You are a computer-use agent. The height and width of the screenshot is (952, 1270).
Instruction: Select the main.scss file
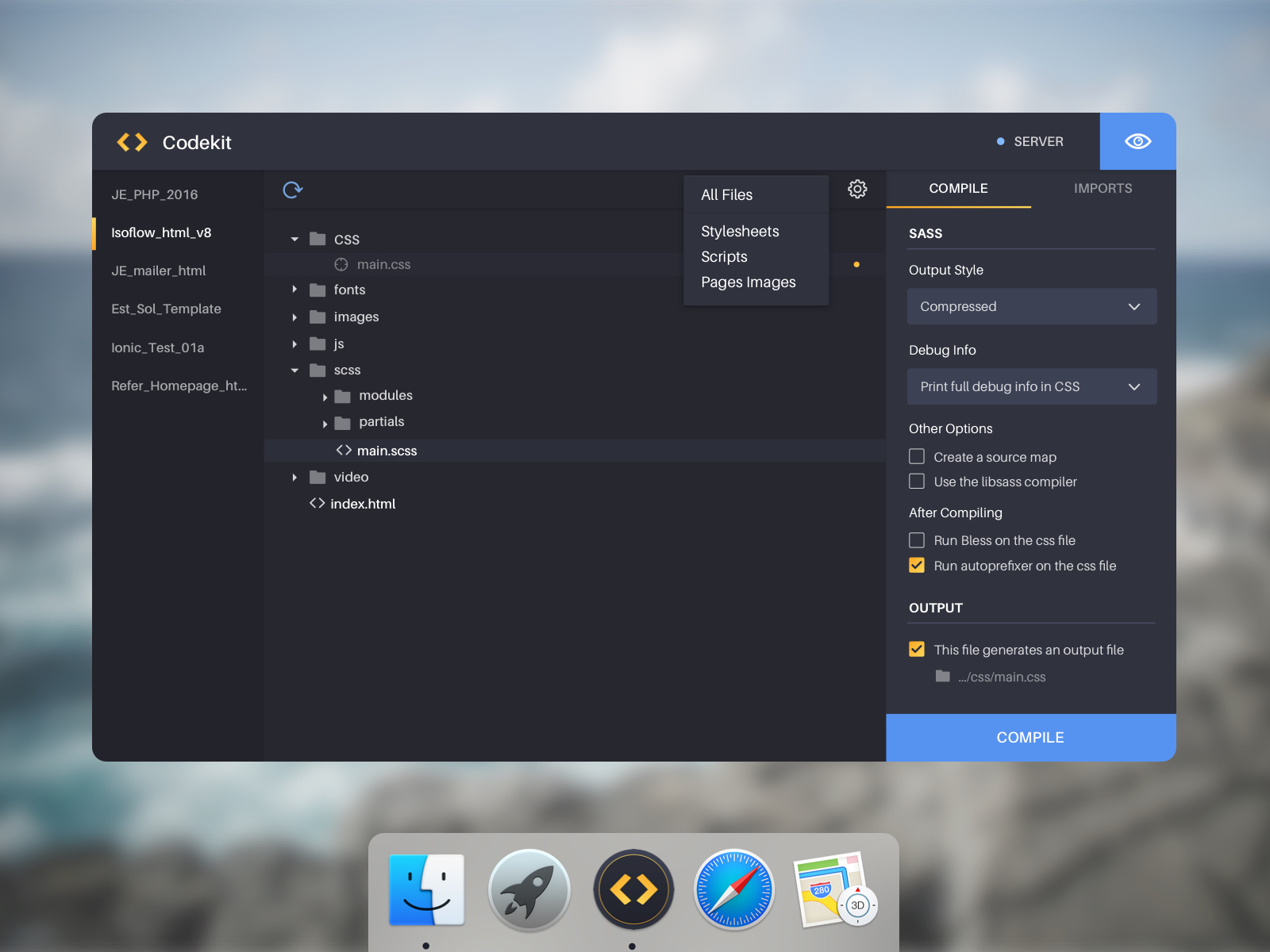(387, 451)
